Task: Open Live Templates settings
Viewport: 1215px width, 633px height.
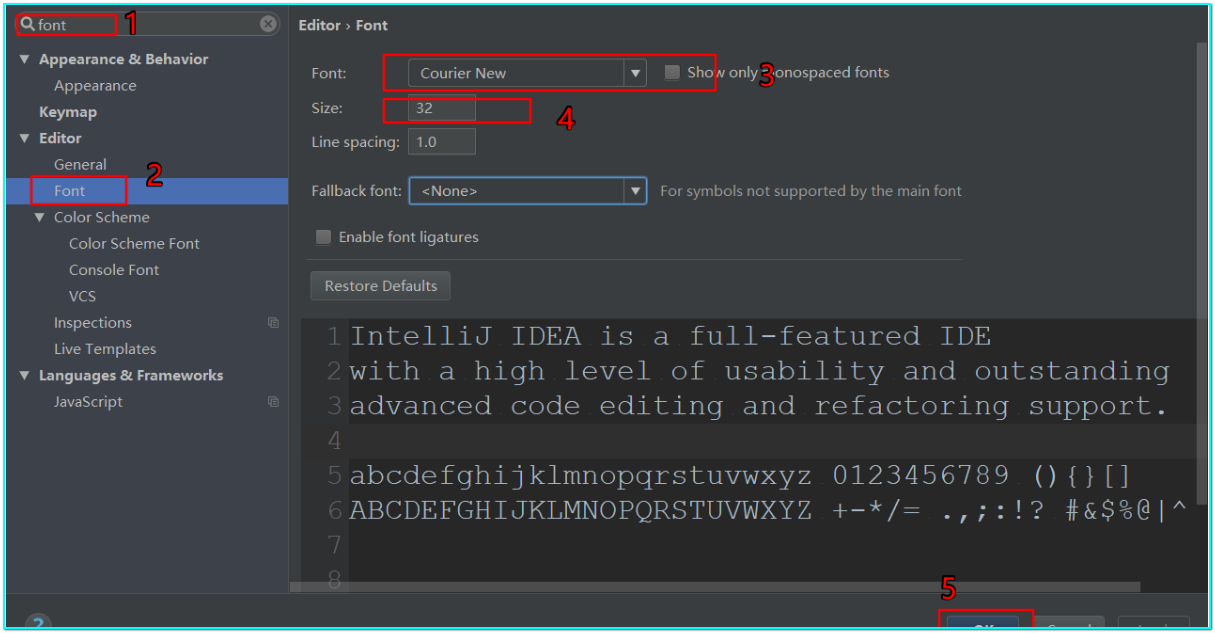Action: 105,349
